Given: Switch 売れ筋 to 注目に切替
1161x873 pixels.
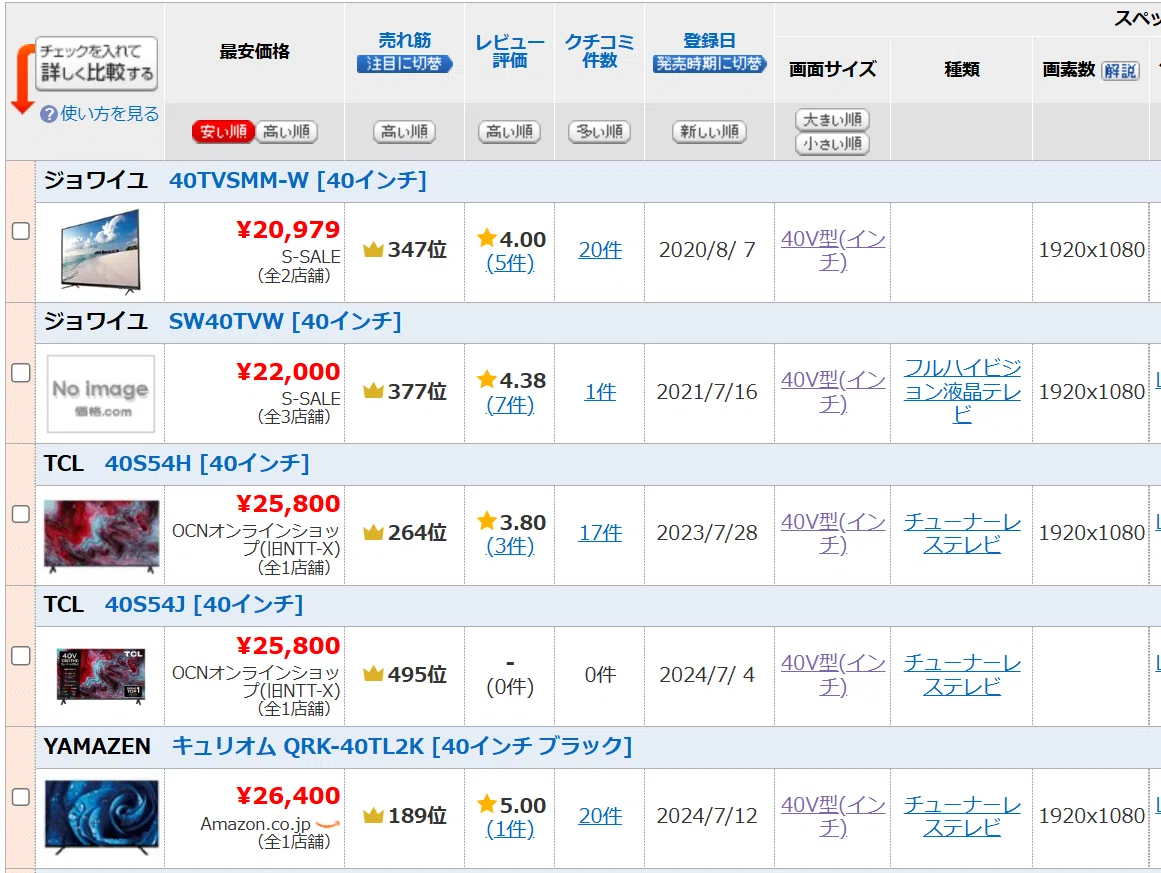Looking at the screenshot, I should click(x=404, y=64).
